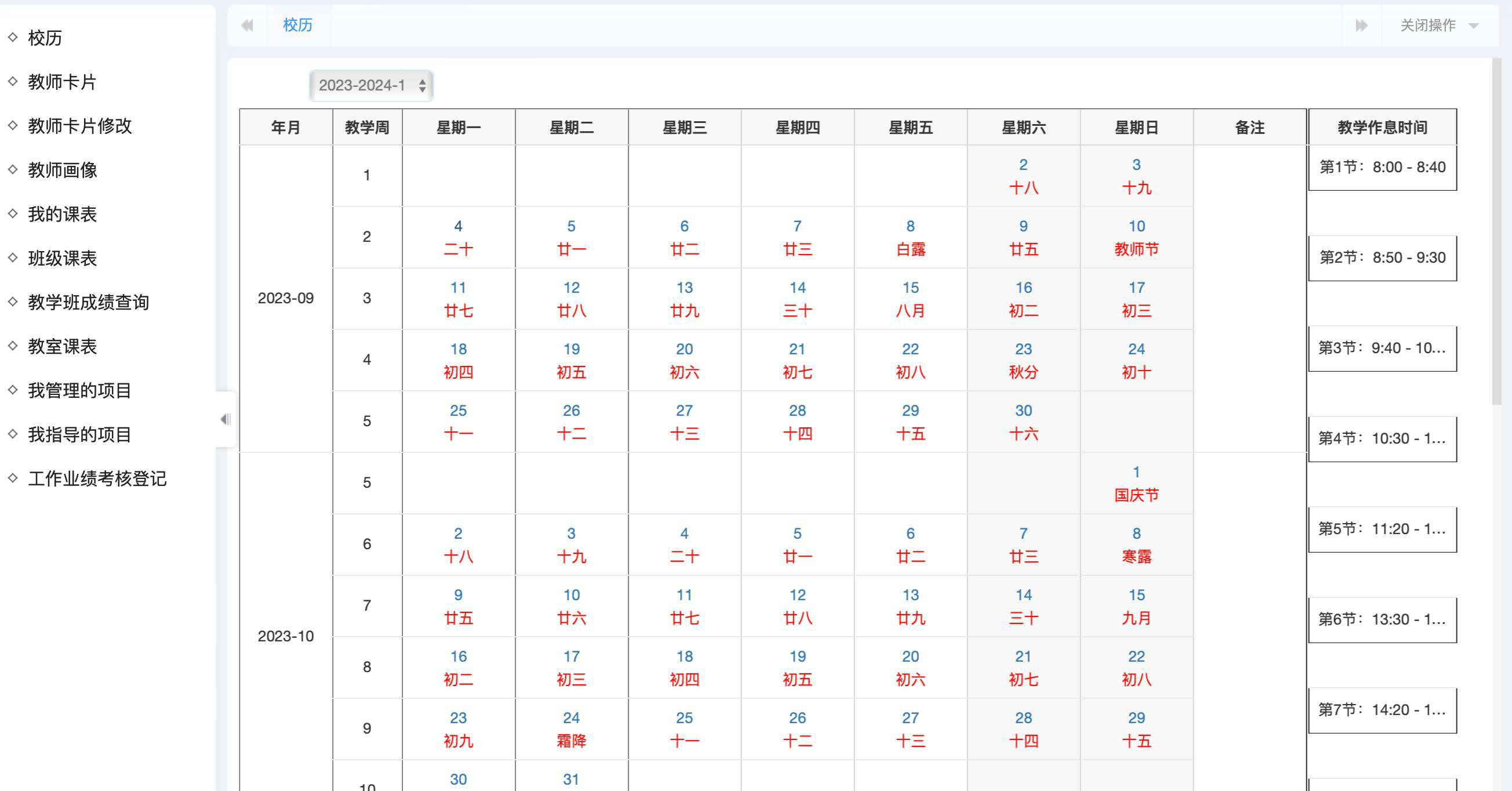
Task: Open 校历 in the sidebar
Action: tap(45, 38)
